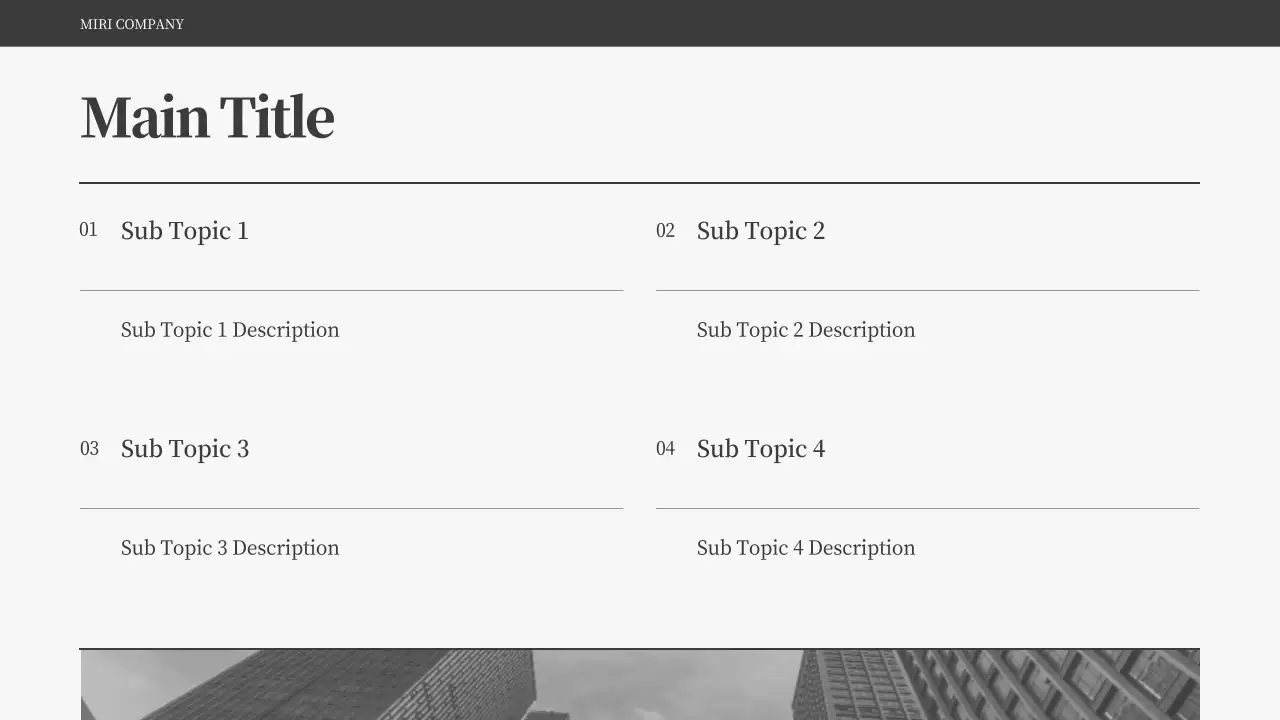Click the 04 number label
Screen dimensions: 1280x720
tap(665, 449)
